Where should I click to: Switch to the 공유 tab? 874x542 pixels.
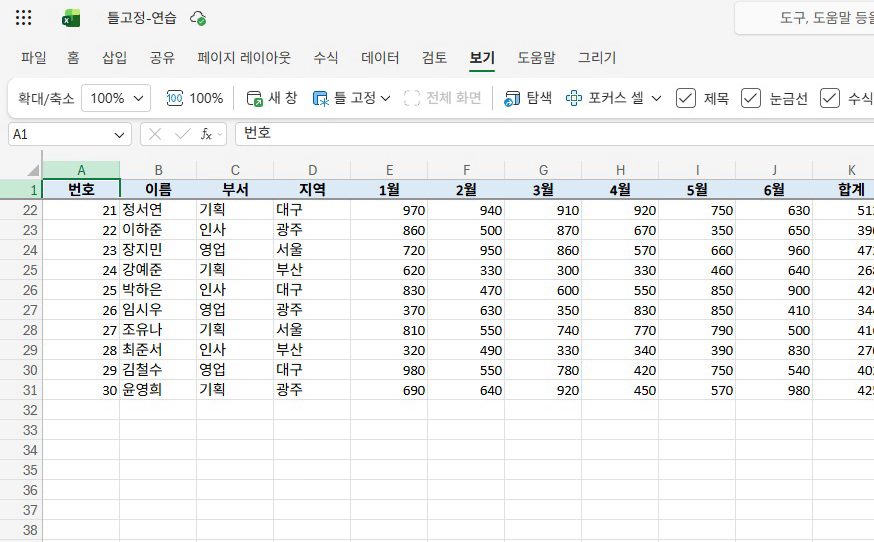pos(162,57)
